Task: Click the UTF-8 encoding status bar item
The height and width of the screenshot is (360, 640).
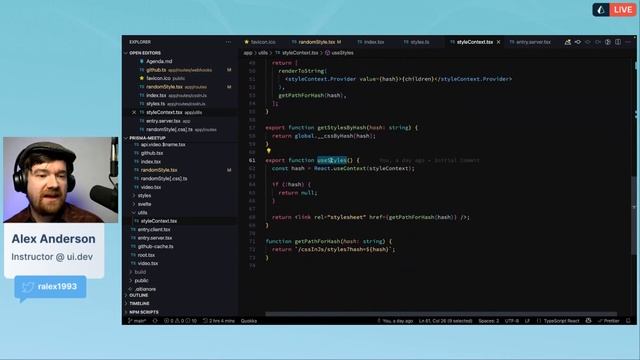Action: (x=512, y=321)
